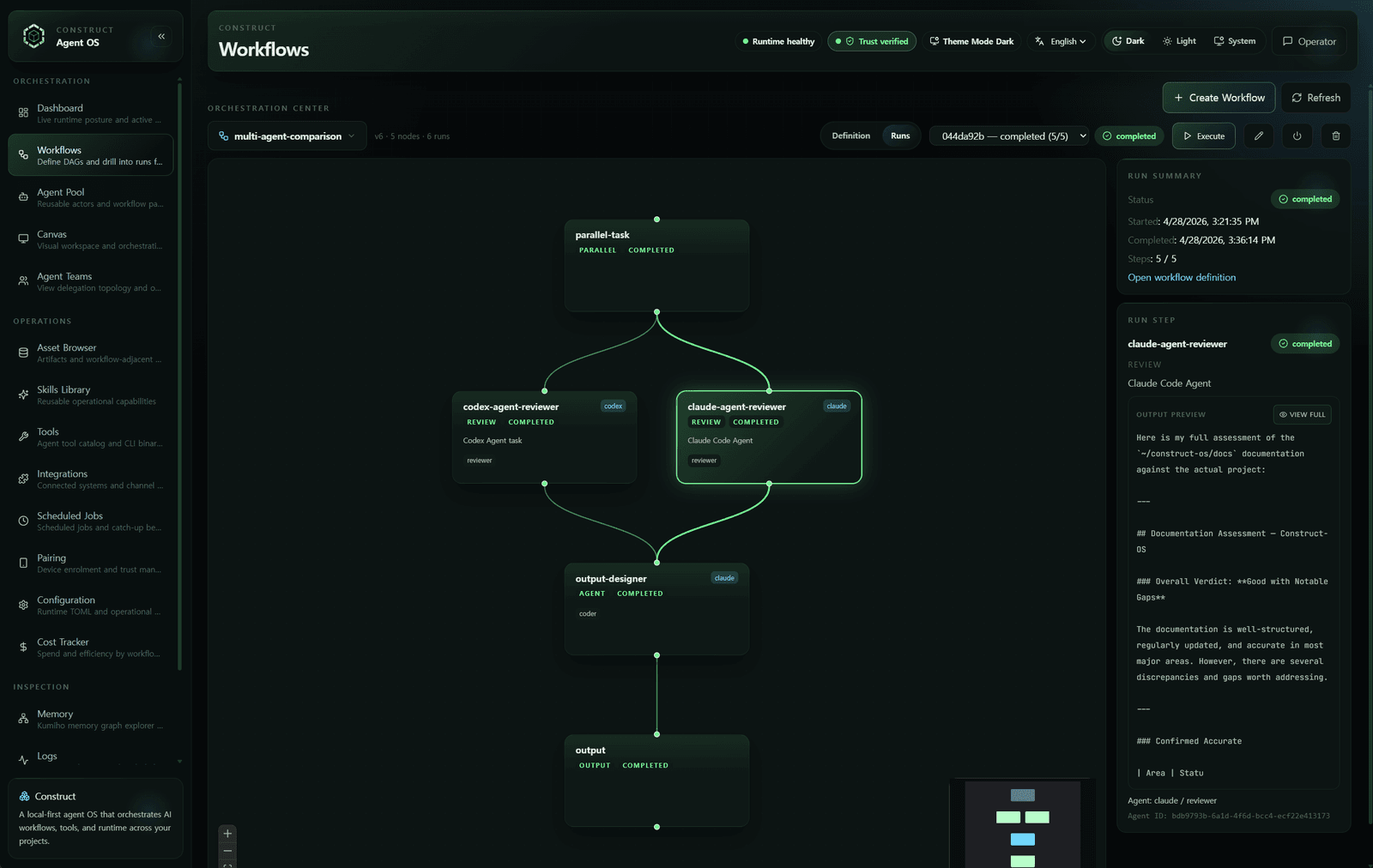This screenshot has width=1373, height=868.
Task: Click the coder chip on output-designer node
Action: 588,614
